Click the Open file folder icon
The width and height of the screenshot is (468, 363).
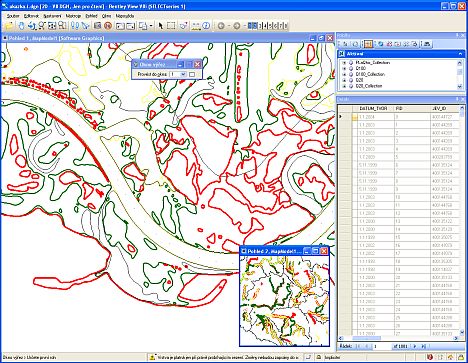[10, 25]
